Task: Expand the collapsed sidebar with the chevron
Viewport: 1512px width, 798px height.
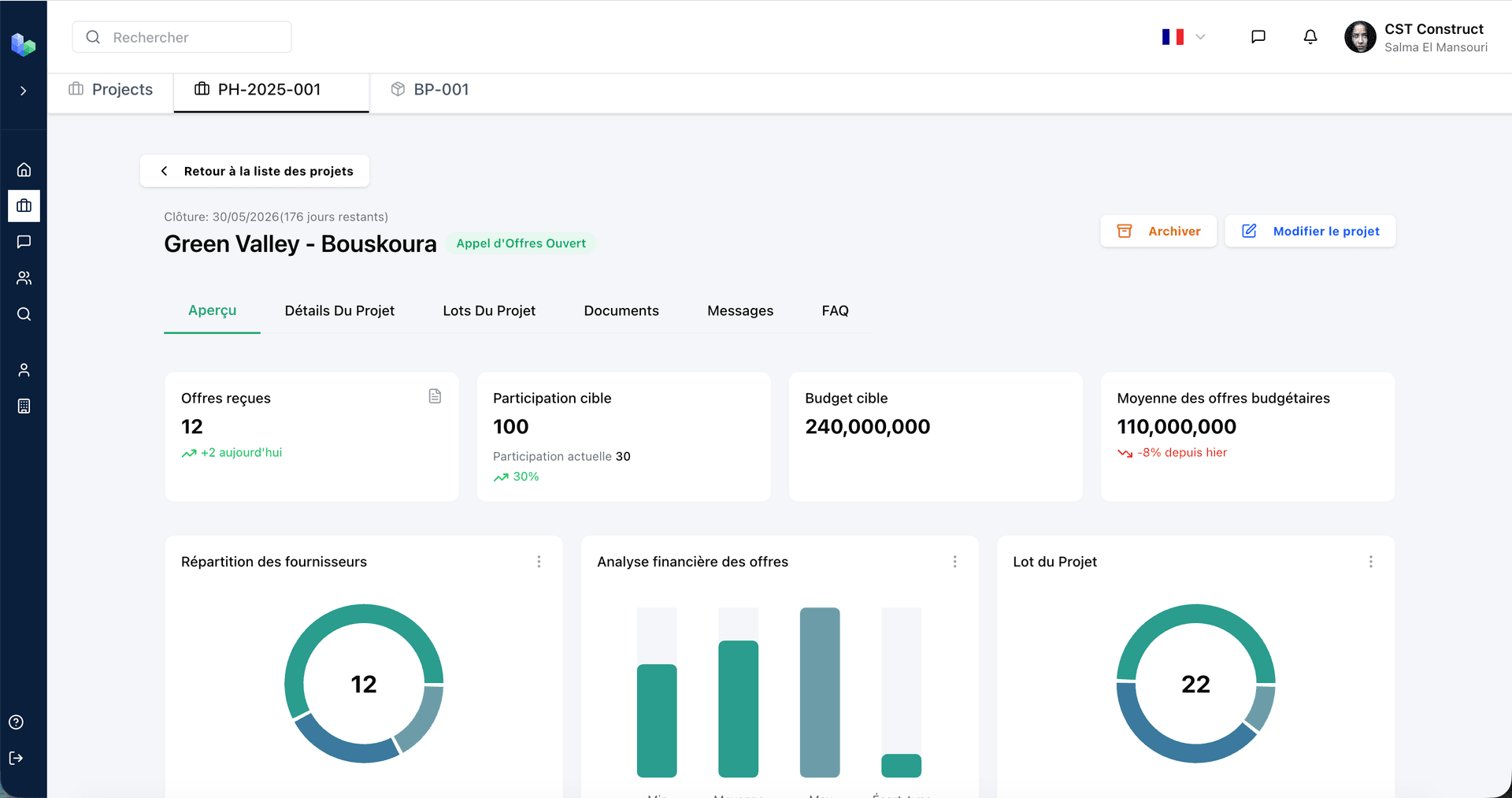Action: [x=24, y=91]
